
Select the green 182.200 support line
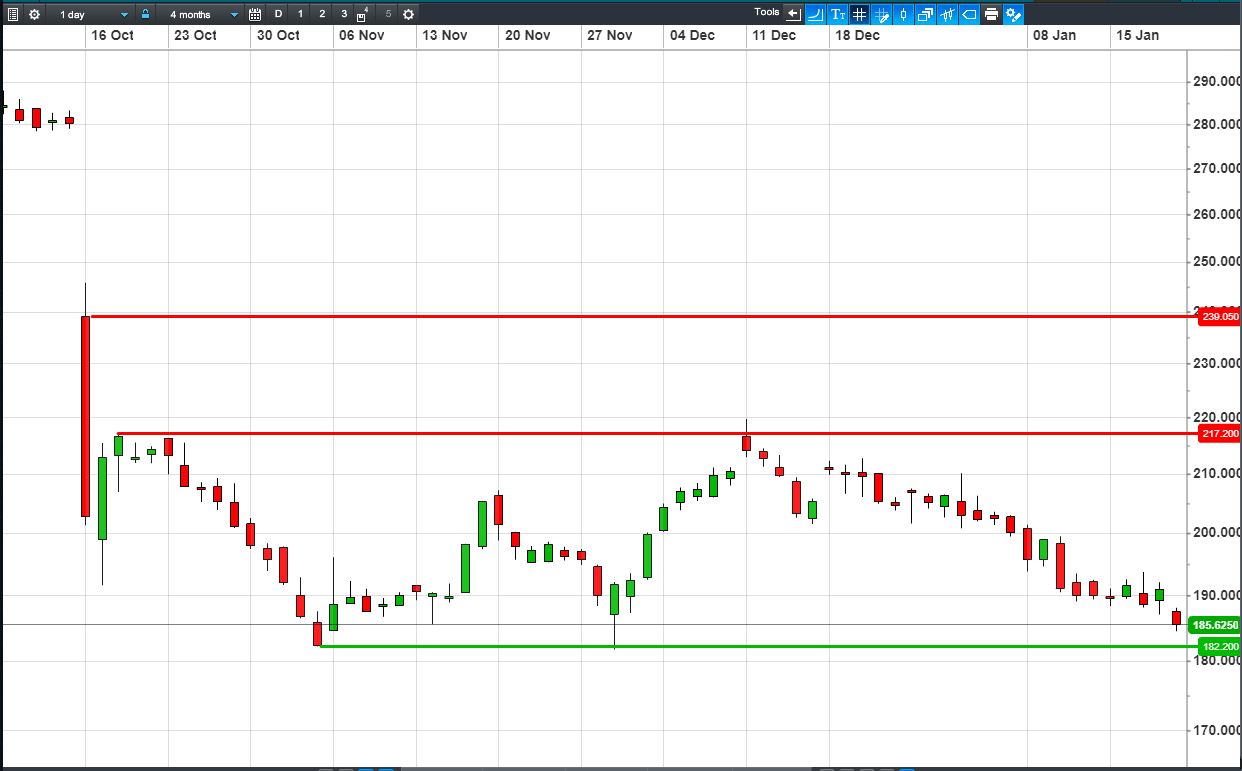pyautogui.click(x=758, y=646)
